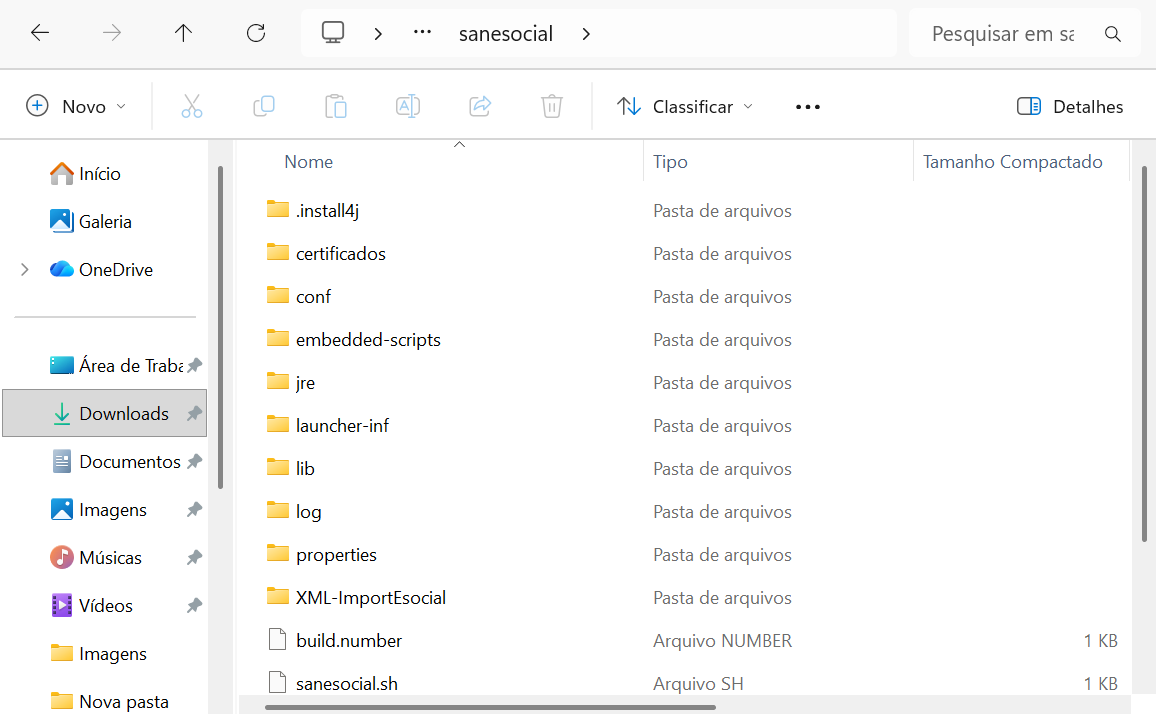Expand the OneDrive tree node
This screenshot has width=1156, height=714.
24,269
